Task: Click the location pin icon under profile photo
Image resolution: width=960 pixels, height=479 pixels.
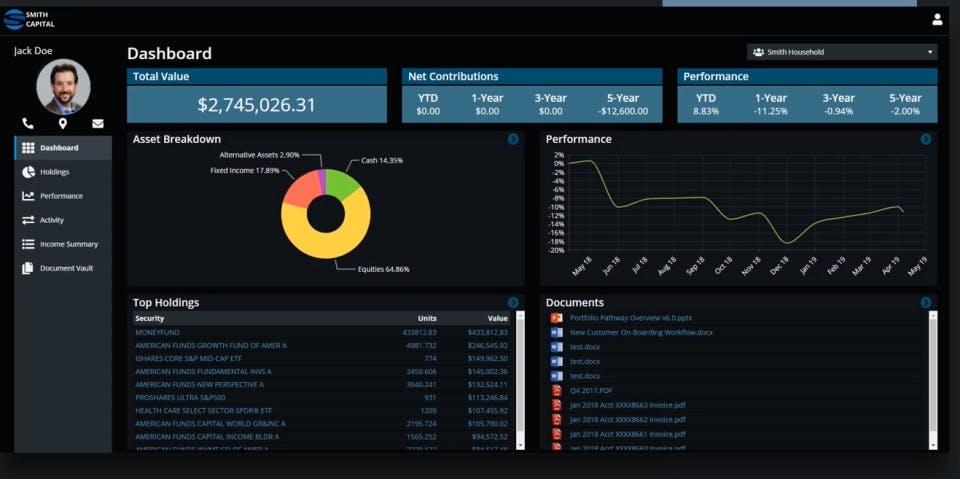Action: pyautogui.click(x=63, y=124)
